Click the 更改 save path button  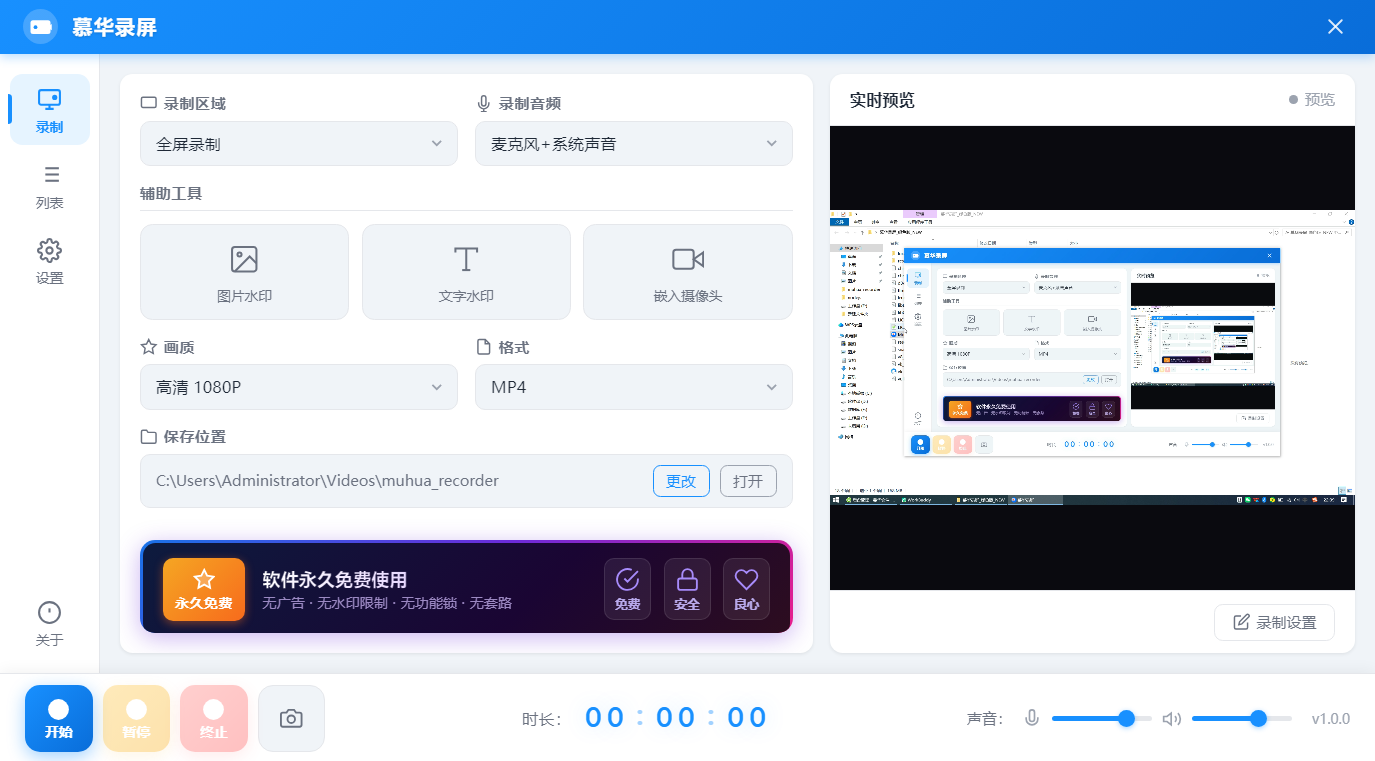(x=681, y=481)
